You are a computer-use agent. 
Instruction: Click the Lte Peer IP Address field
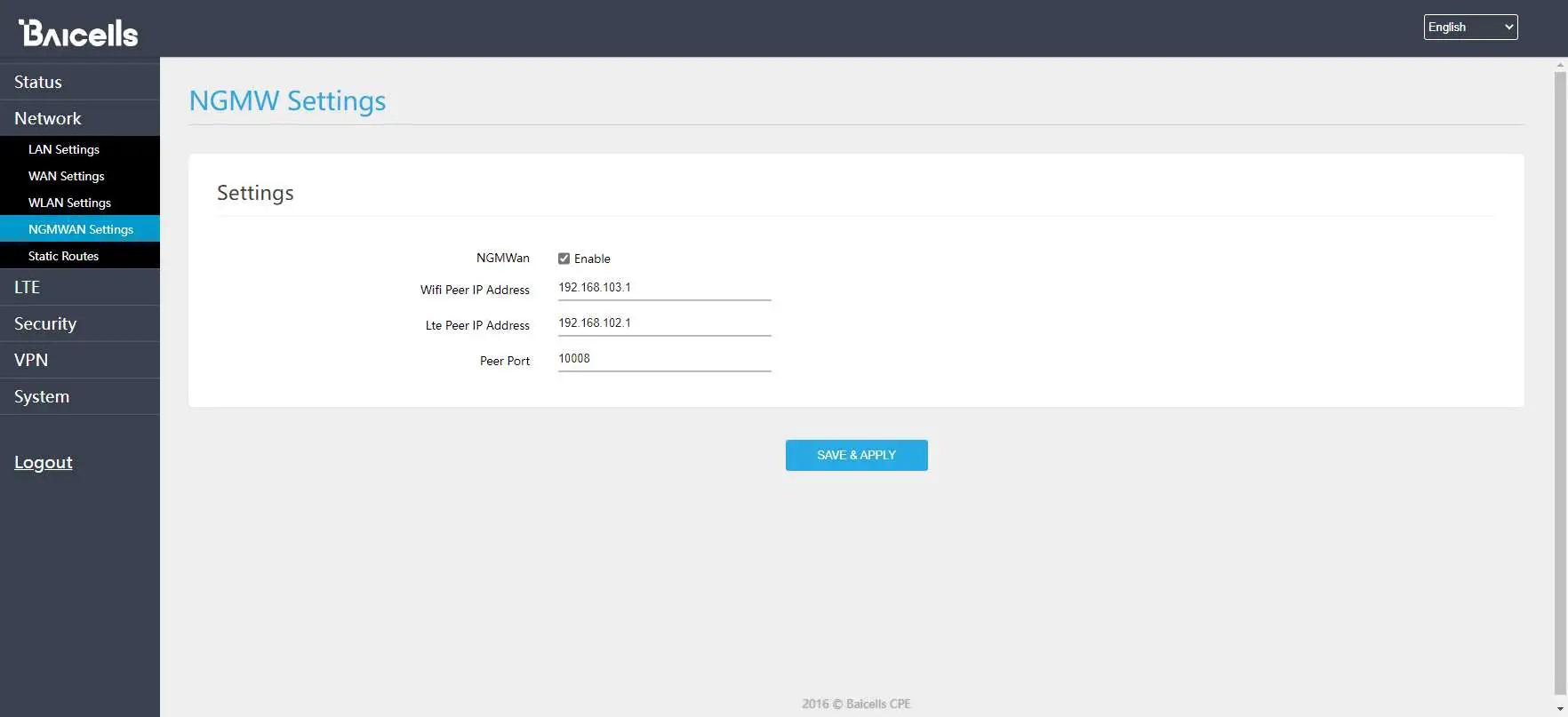(x=664, y=323)
